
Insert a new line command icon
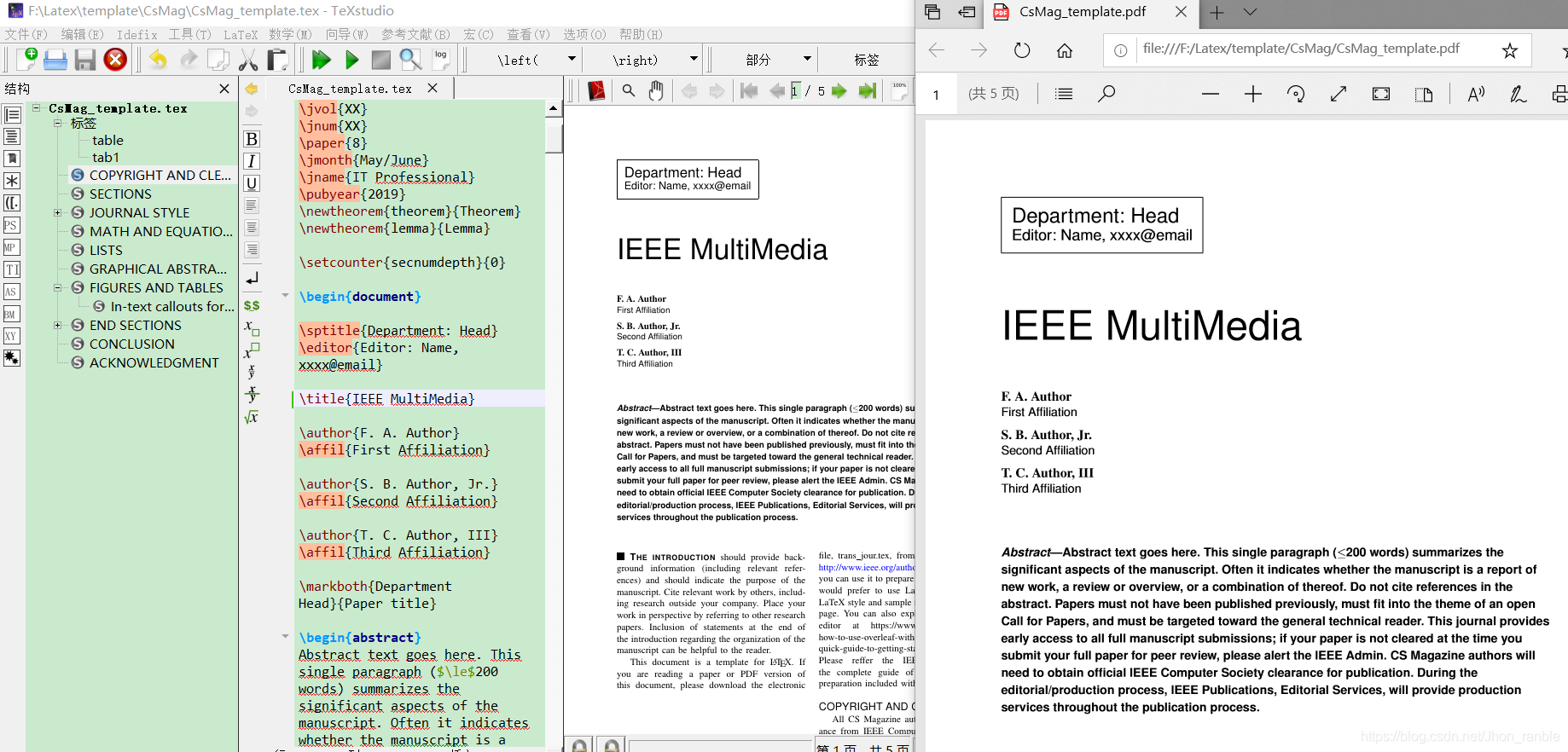coord(252,279)
